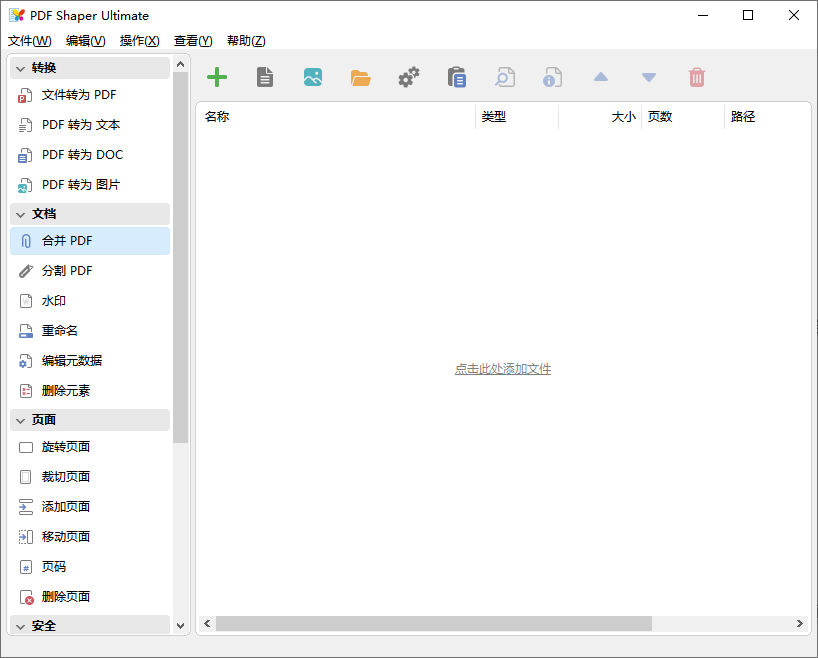This screenshot has width=818, height=658.
Task: Click the paste from clipboard icon
Action: coord(456,77)
